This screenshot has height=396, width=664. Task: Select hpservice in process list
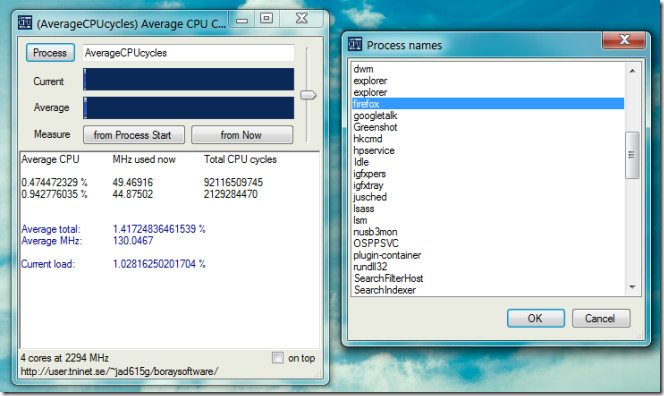tap(488, 150)
